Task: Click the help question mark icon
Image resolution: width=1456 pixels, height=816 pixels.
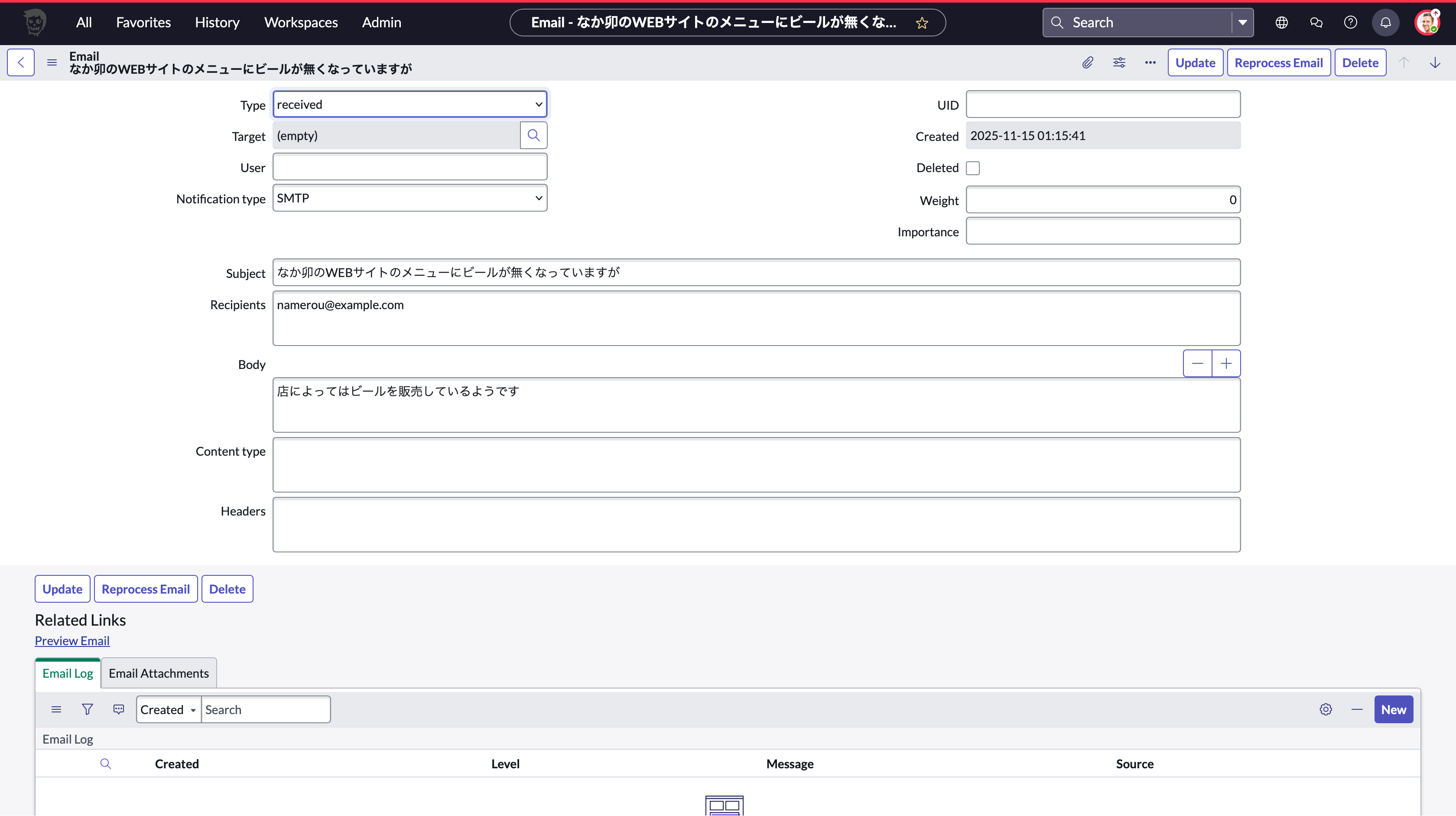Action: tap(1350, 23)
